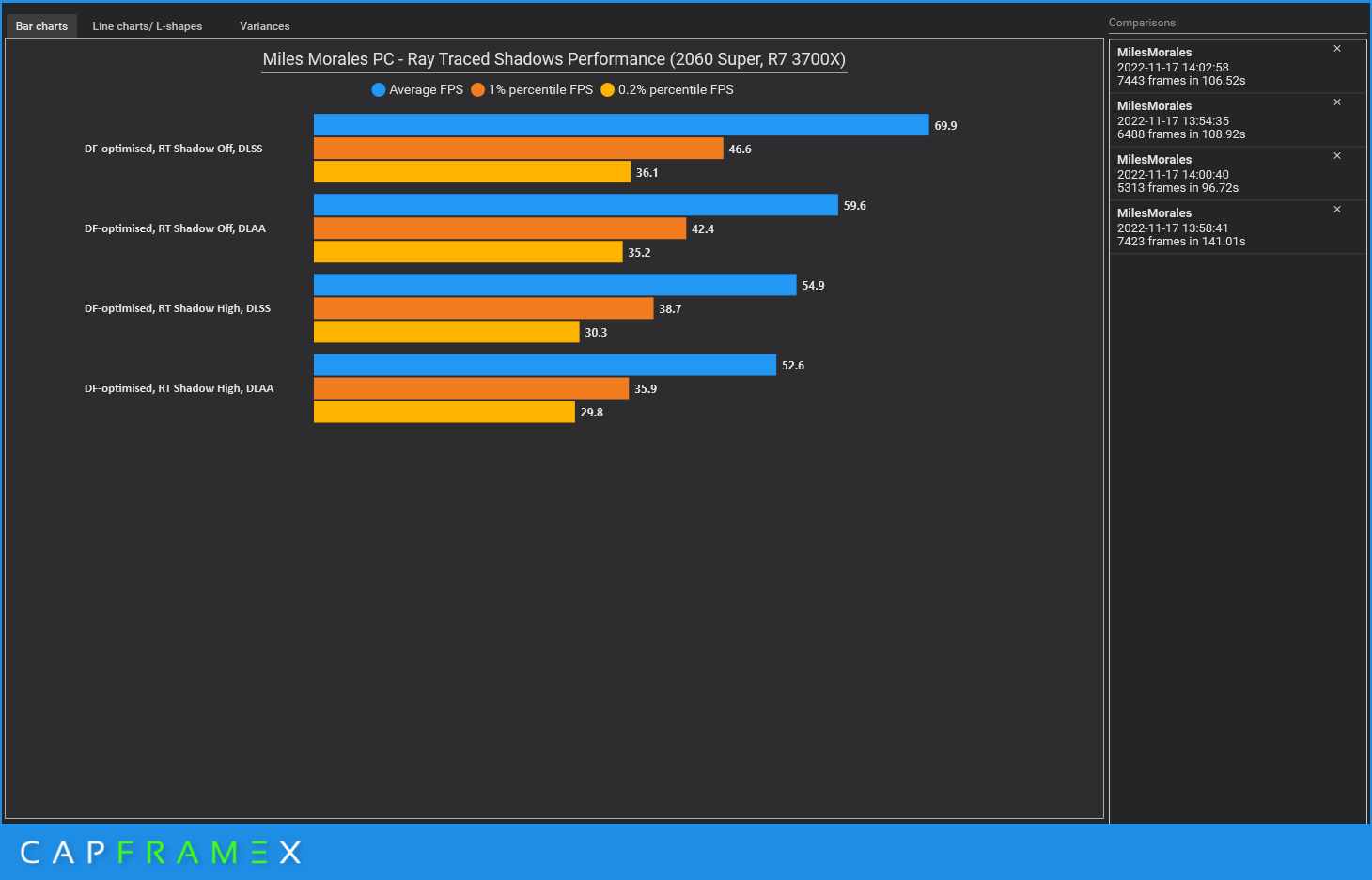Click the 59.6 average FPS bar

(x=576, y=205)
